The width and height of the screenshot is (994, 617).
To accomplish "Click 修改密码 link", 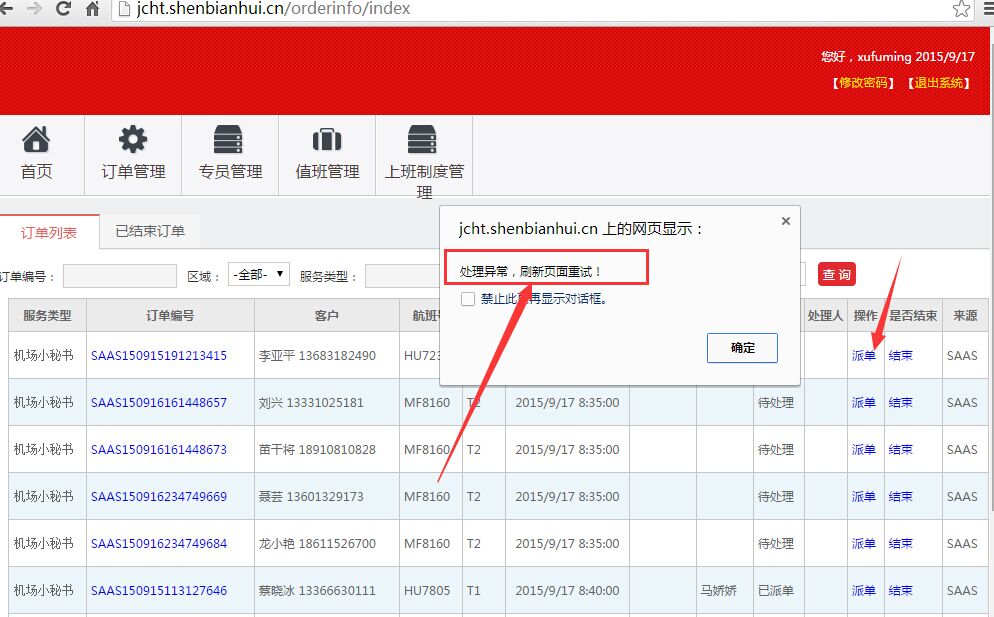I will (x=863, y=83).
